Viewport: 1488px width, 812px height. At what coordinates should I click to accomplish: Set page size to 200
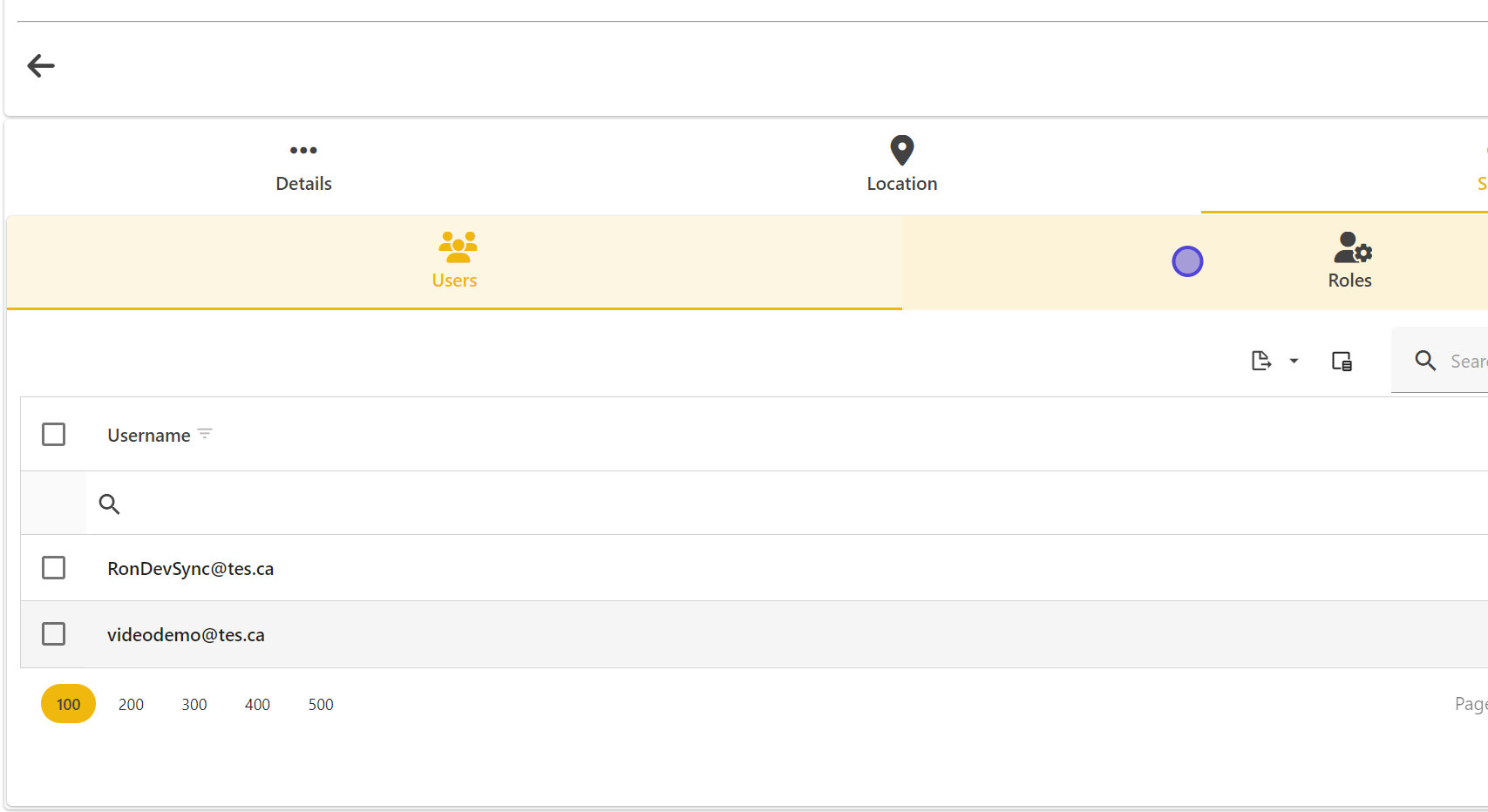tap(131, 704)
